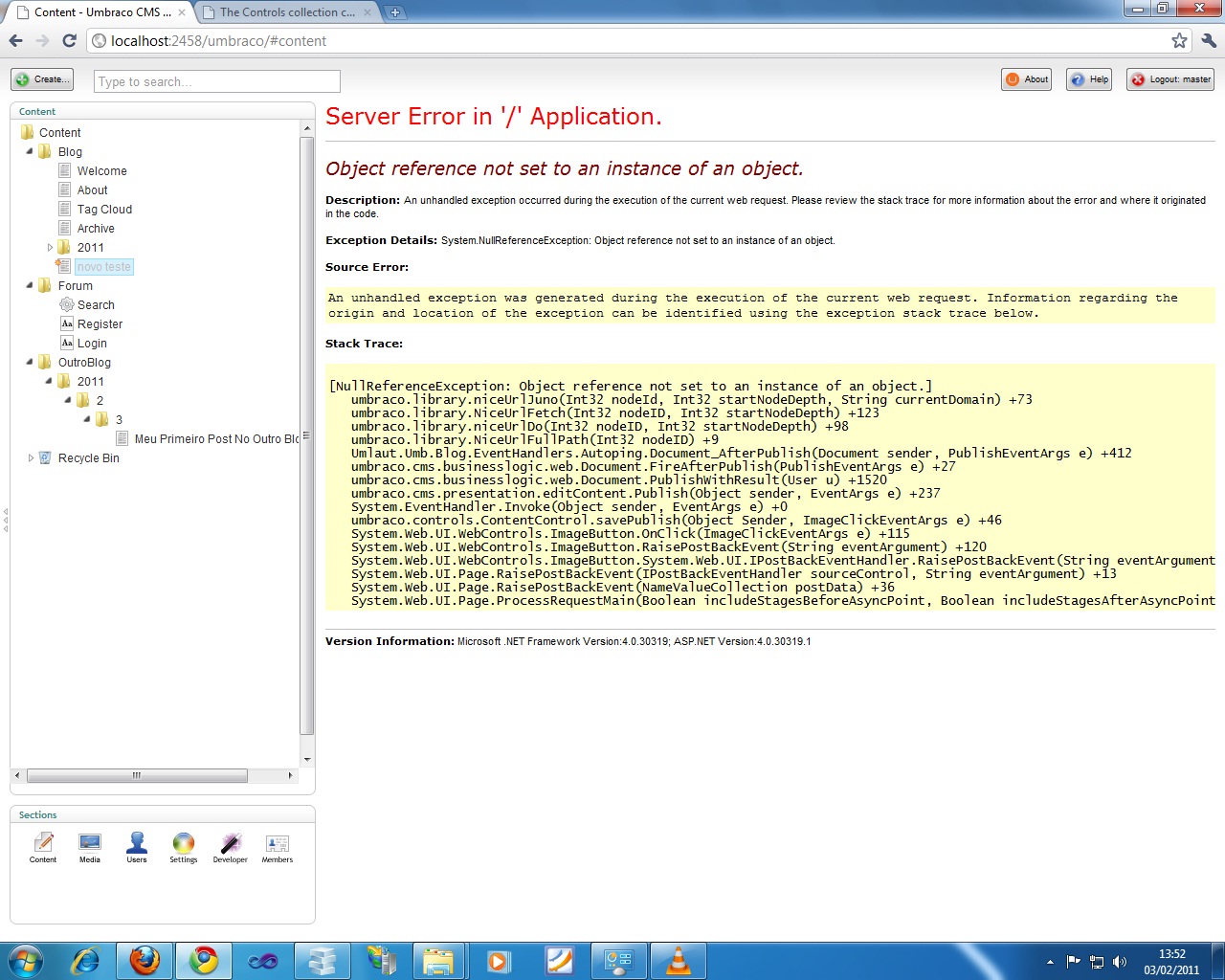
Task: Open the Developer section
Action: (230, 848)
